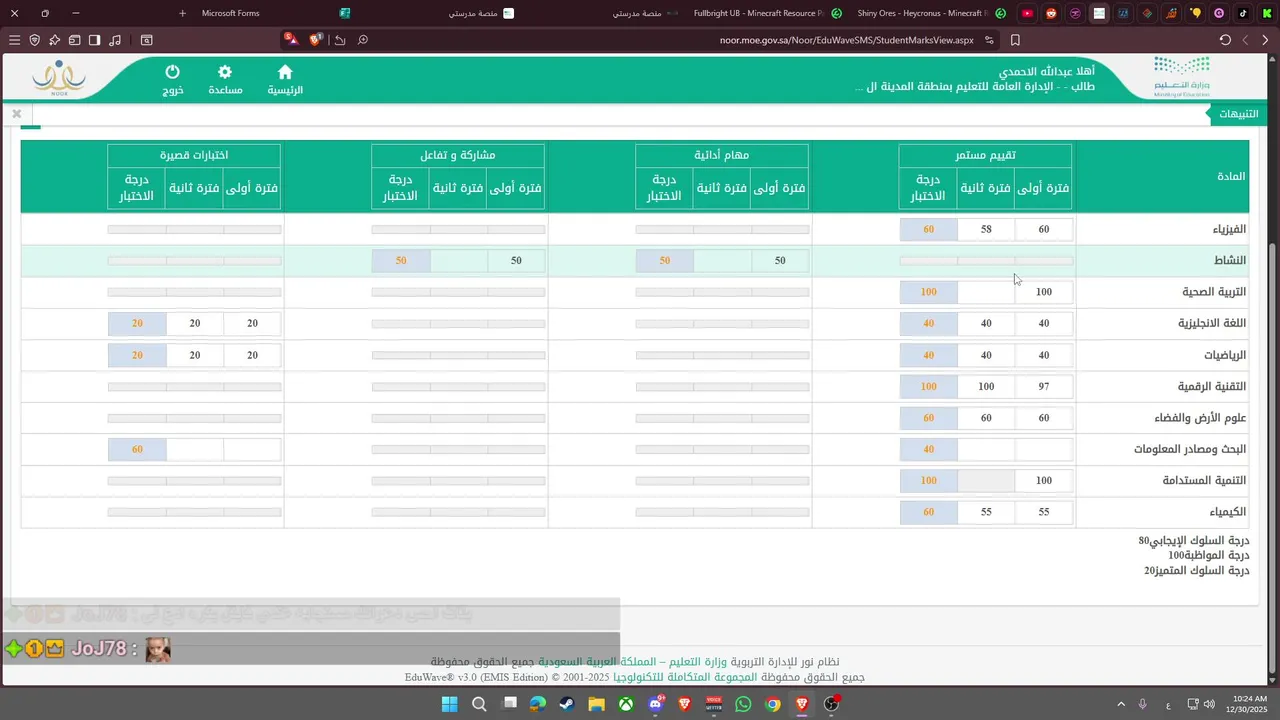The width and height of the screenshot is (1280, 720).
Task: Click the درجة المواظبة100 line
Action: pyautogui.click(x=1209, y=555)
